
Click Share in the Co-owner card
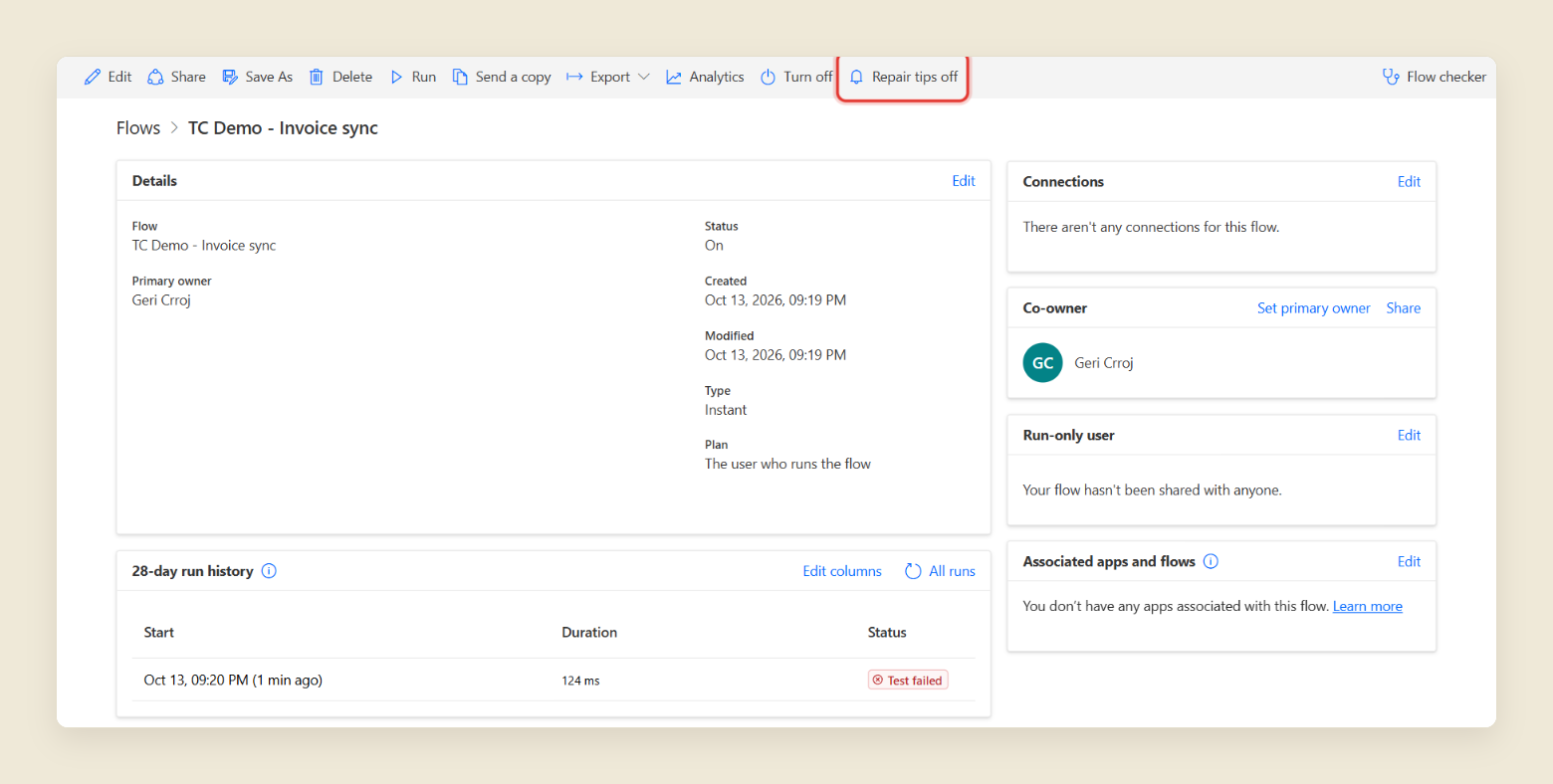pos(1404,307)
